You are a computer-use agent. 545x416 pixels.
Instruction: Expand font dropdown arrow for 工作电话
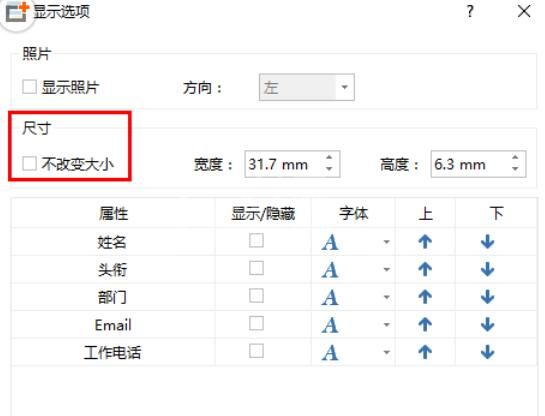(x=387, y=352)
